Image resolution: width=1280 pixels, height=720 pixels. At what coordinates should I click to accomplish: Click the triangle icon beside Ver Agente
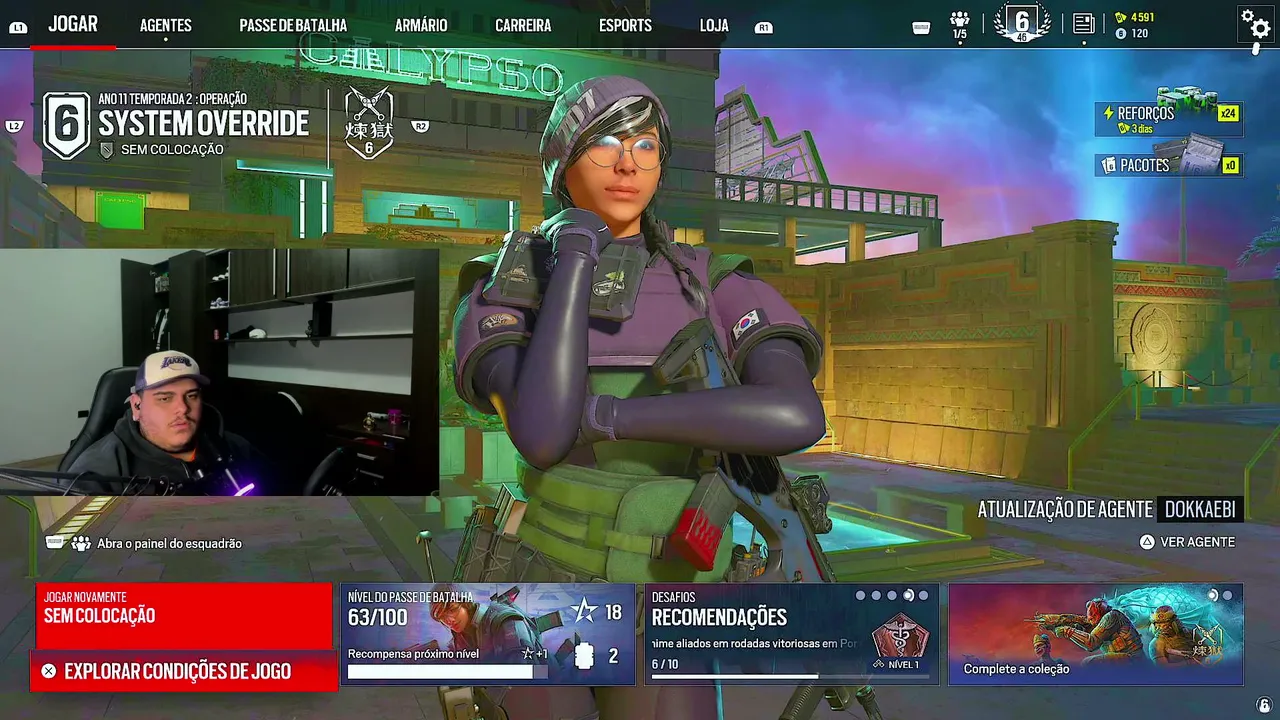click(1147, 542)
